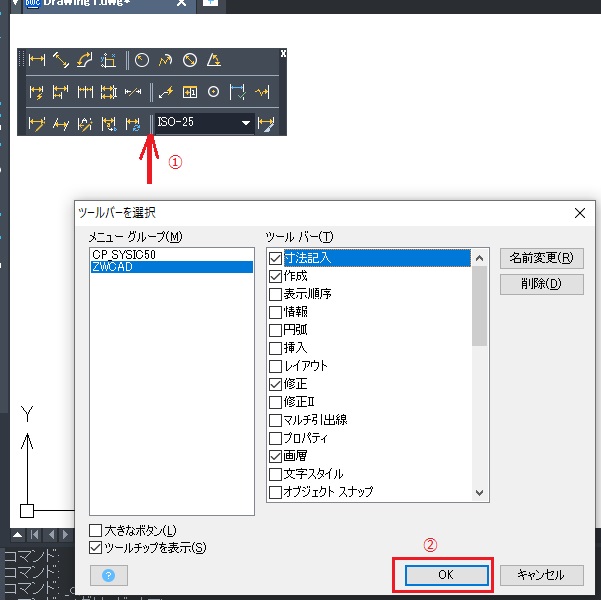Select the Ordinate dimension tool
The width and height of the screenshot is (601, 600).
[x=108, y=60]
